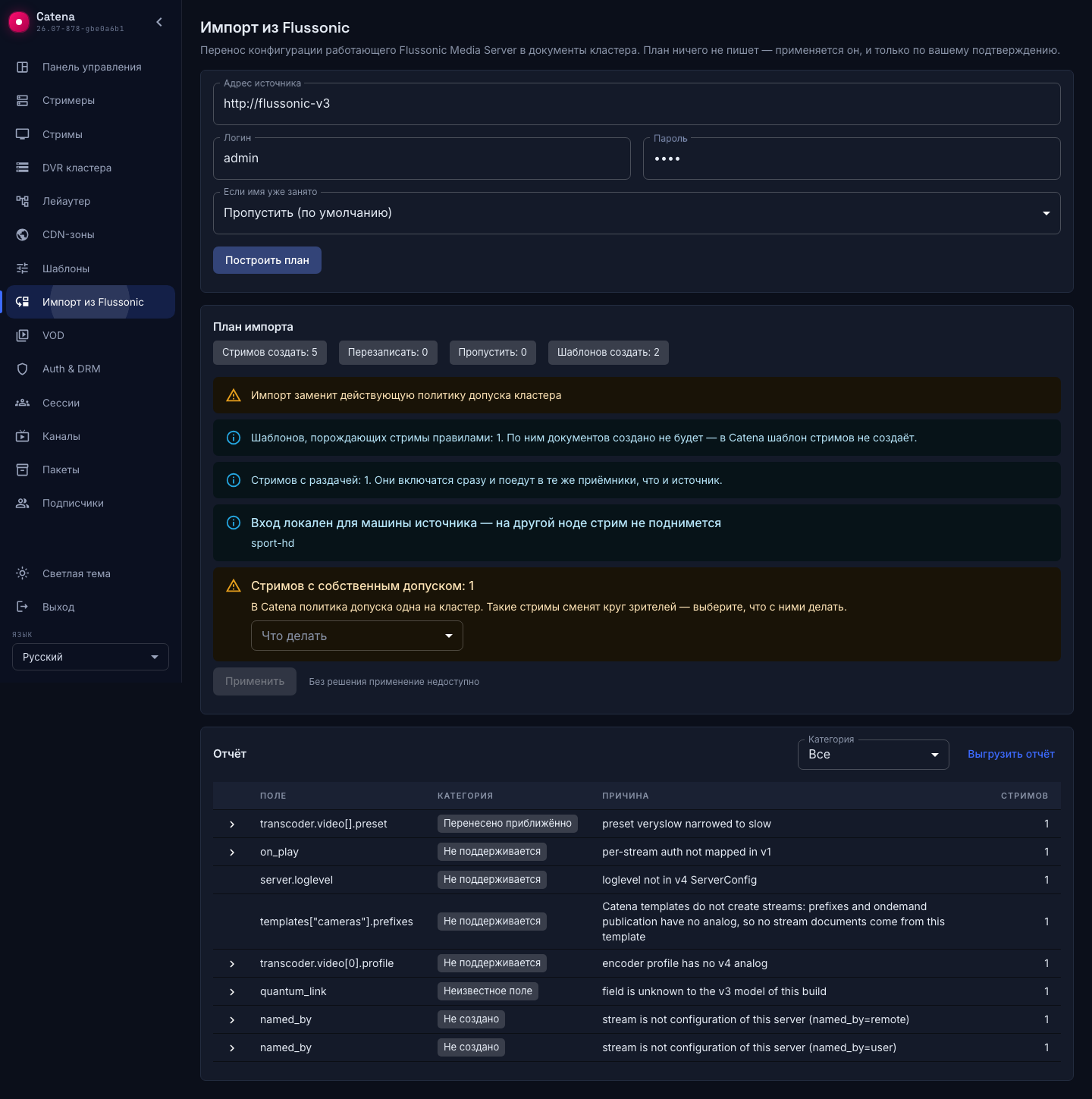Click the CDN-зоны globe icon
1092x1099 pixels.
pyautogui.click(x=23, y=234)
